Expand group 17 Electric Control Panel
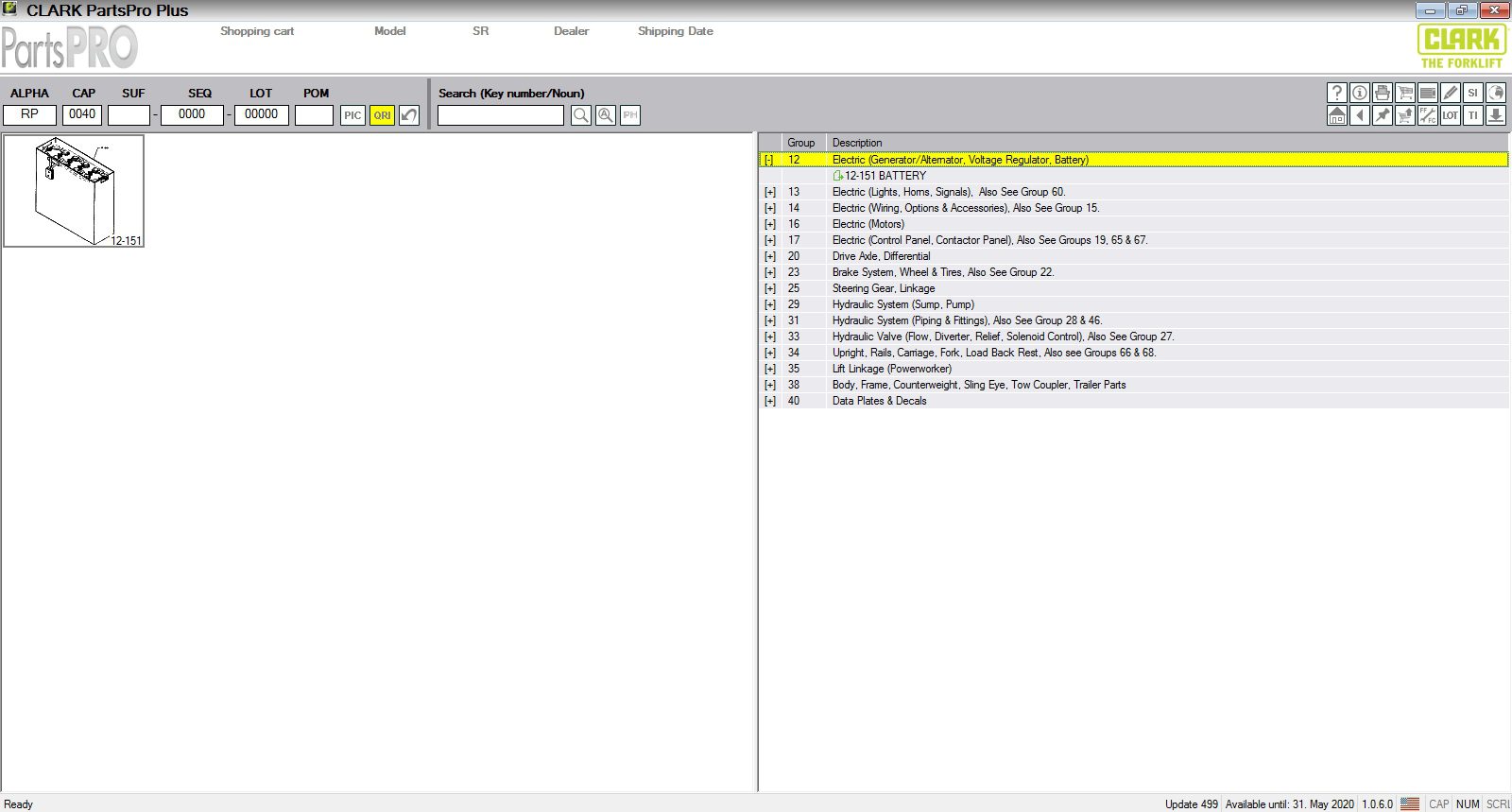The image size is (1512, 812). point(770,240)
